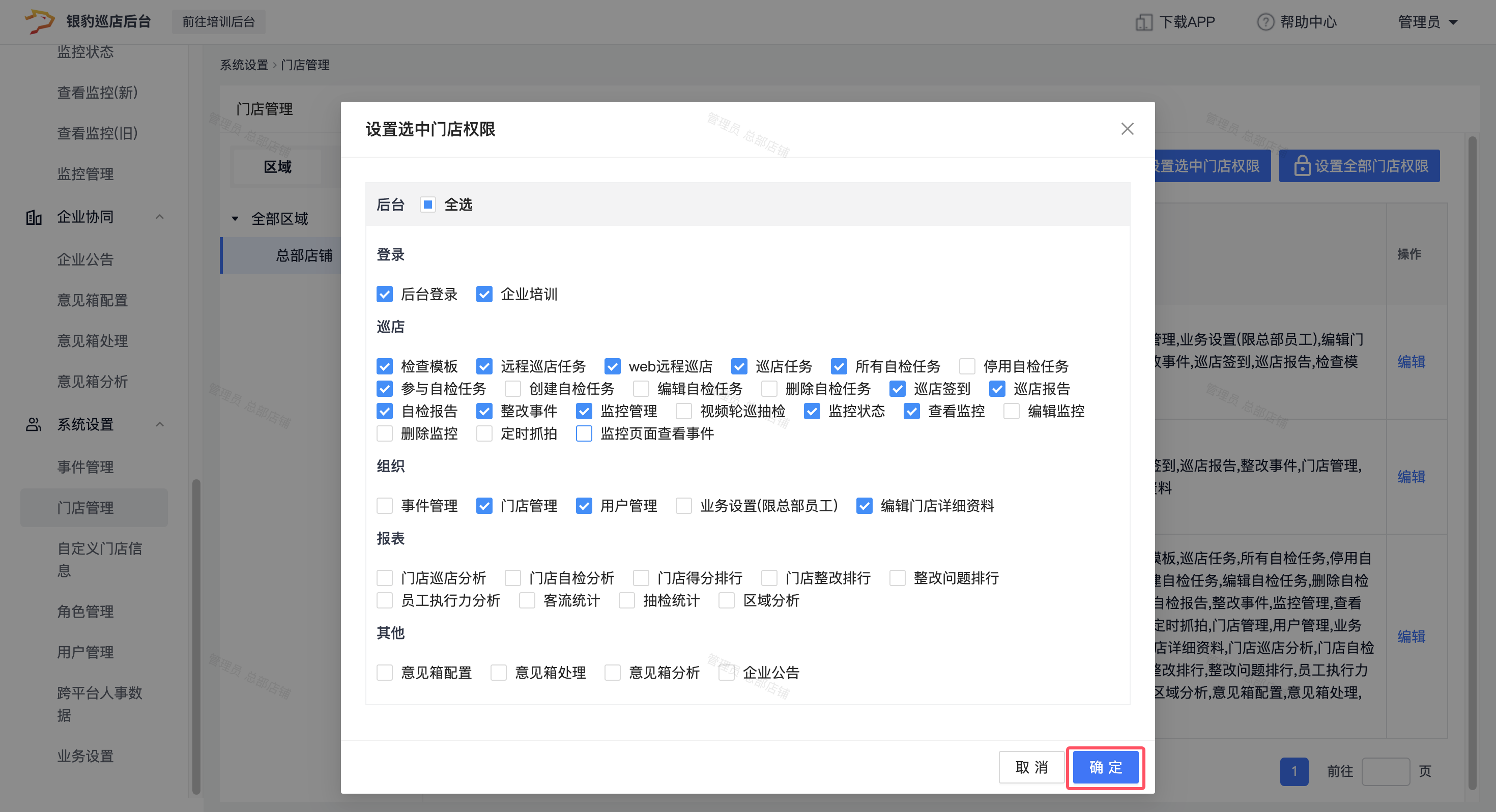The height and width of the screenshot is (812, 1496).
Task: Click the page number input field
Action: point(1385,771)
